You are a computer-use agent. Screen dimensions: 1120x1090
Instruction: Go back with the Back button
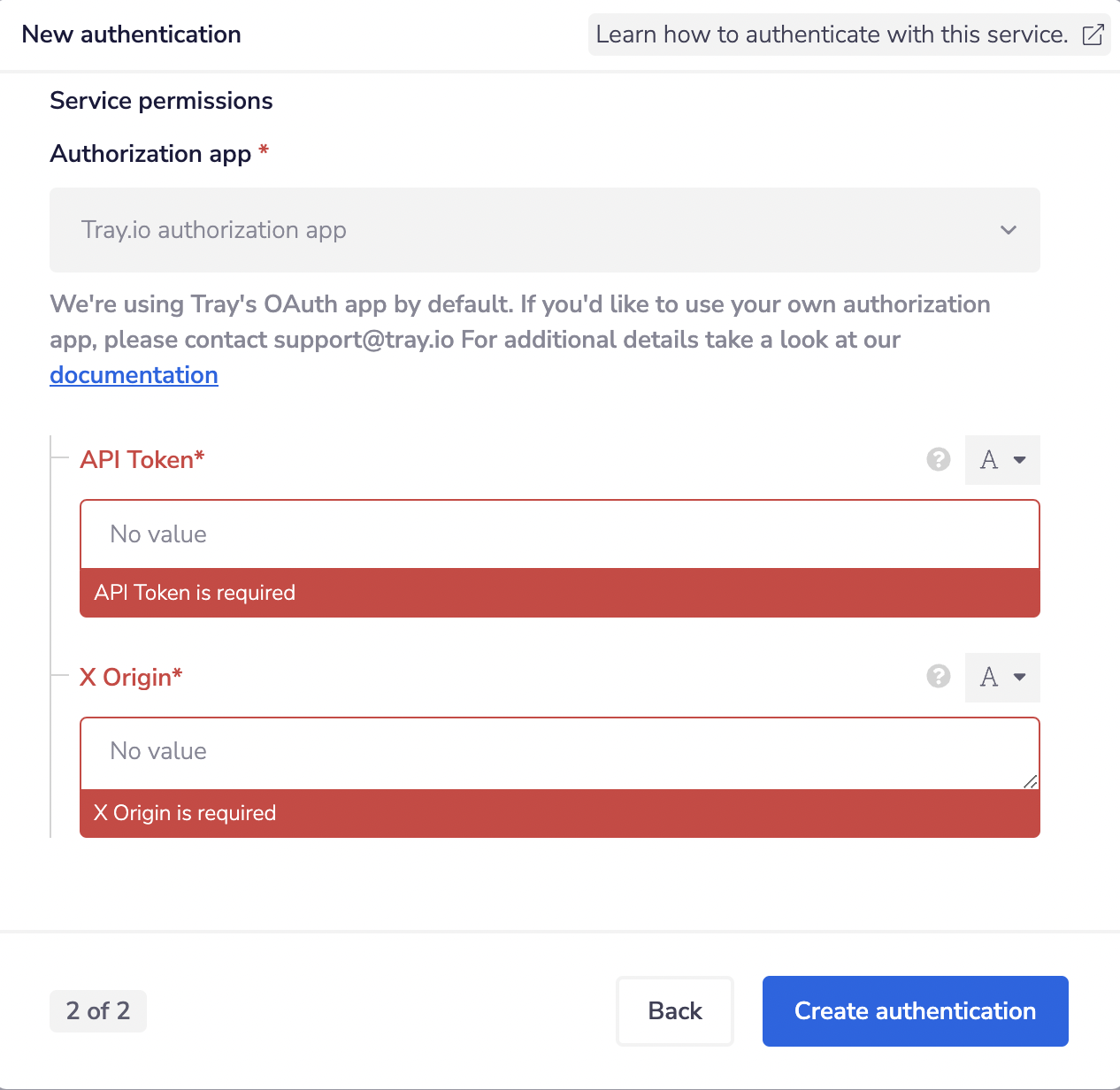675,1011
